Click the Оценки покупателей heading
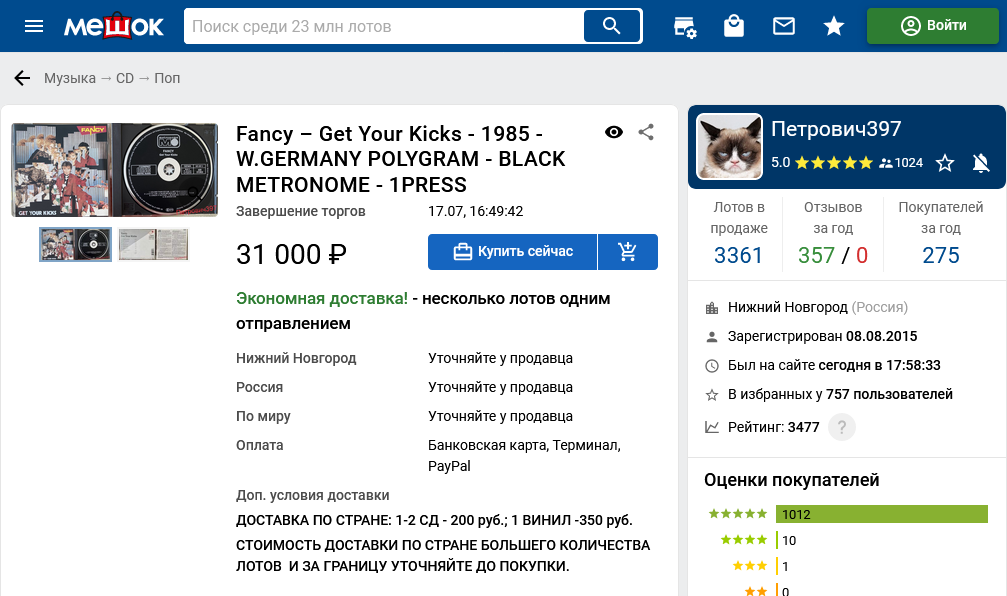Screen dimensions: 1007x596 click(792, 480)
